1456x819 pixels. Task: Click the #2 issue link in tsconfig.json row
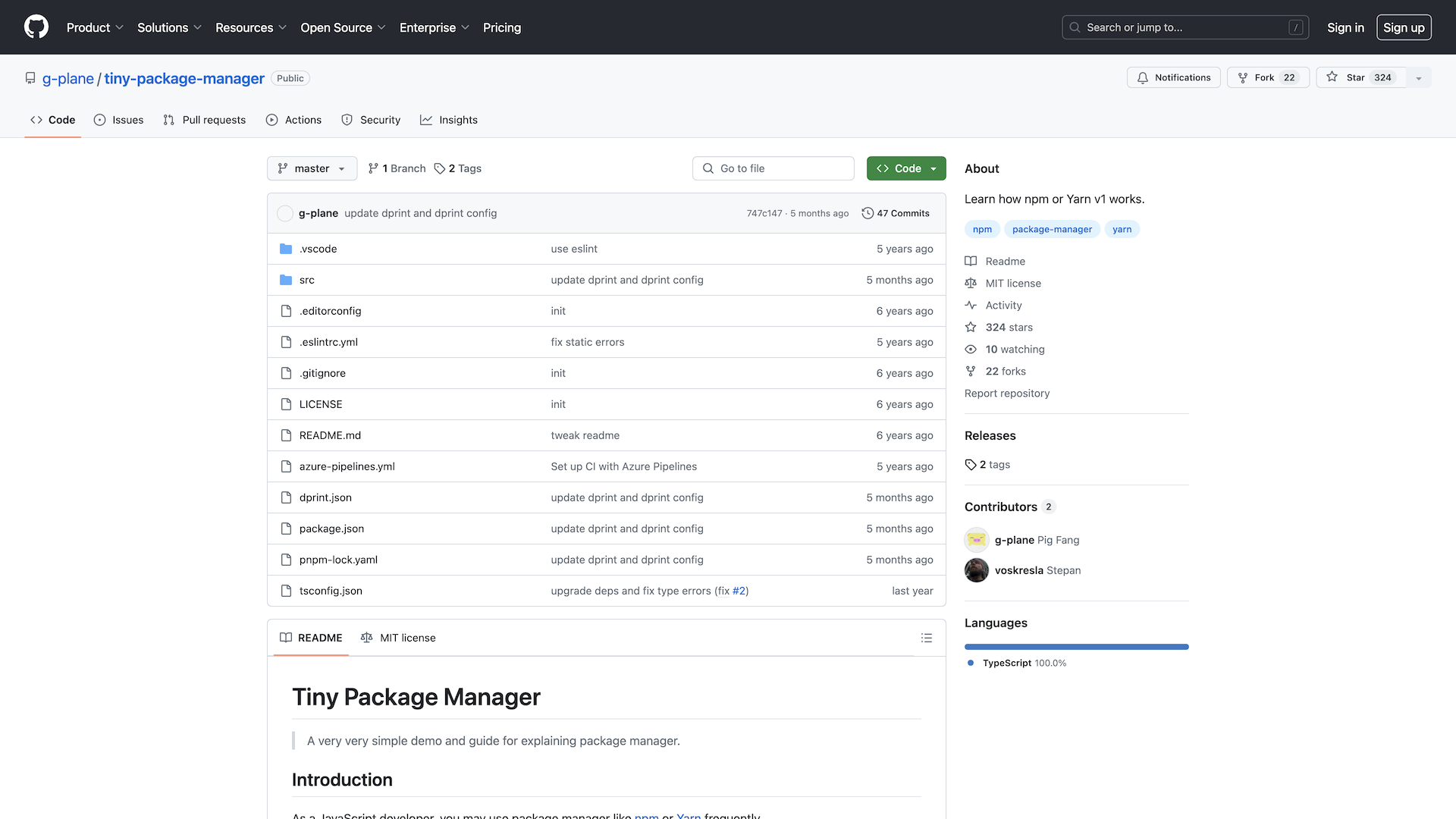739,591
